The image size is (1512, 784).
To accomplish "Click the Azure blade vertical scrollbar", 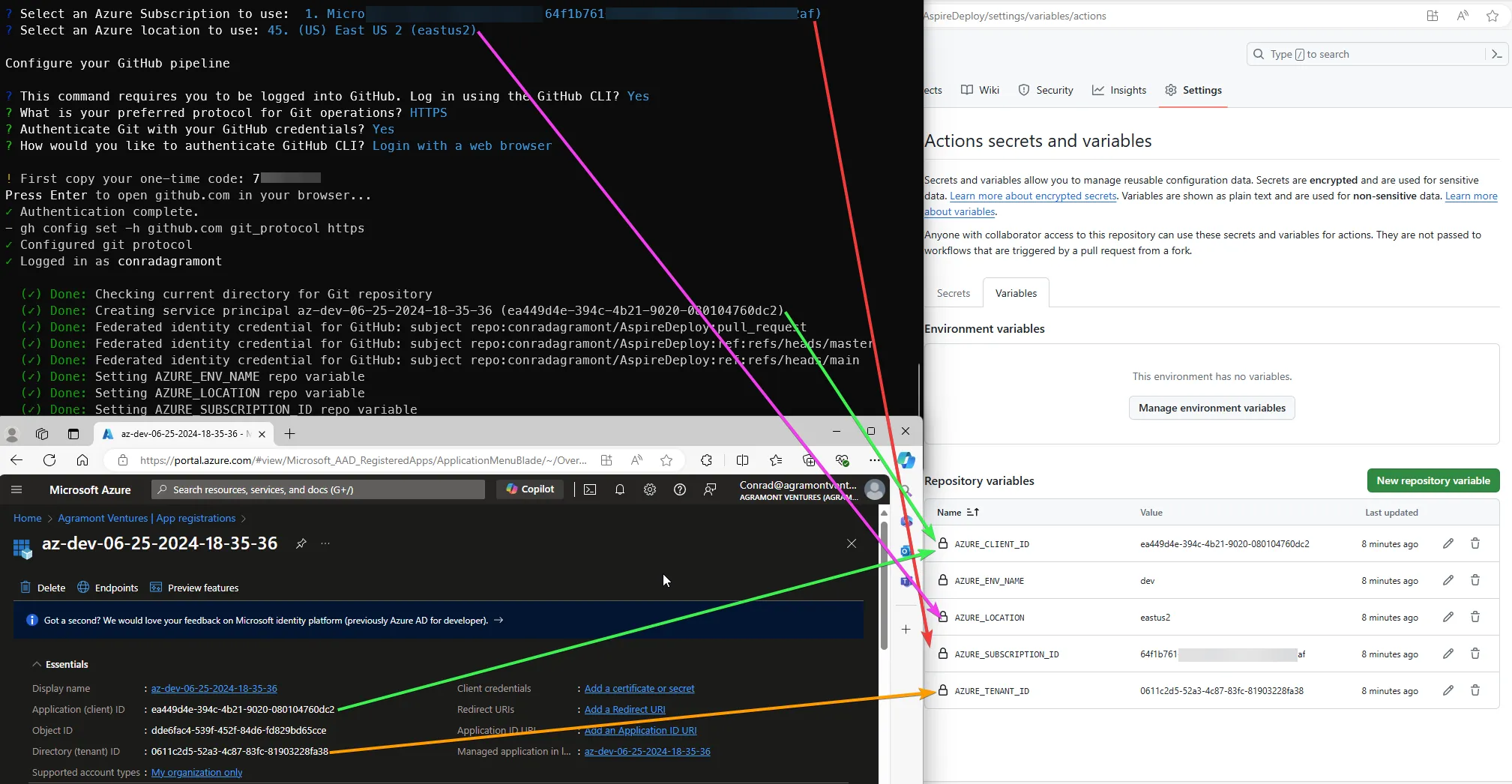I will point(884,585).
